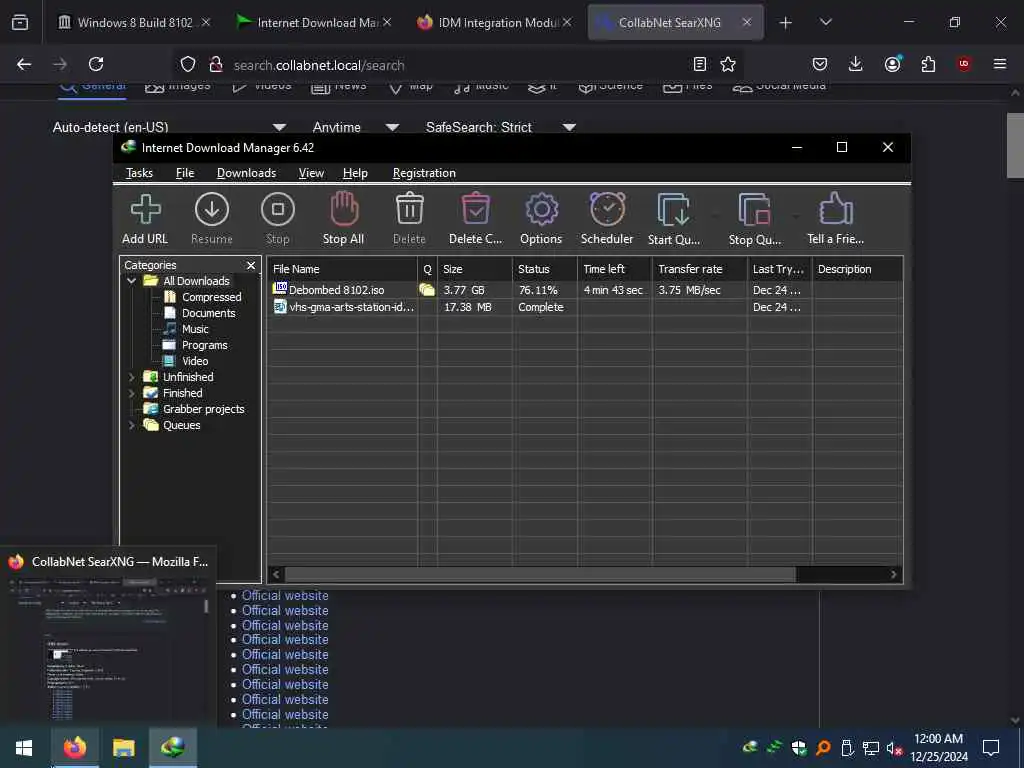
Task: Bookmark this page with the star
Action: (728, 64)
